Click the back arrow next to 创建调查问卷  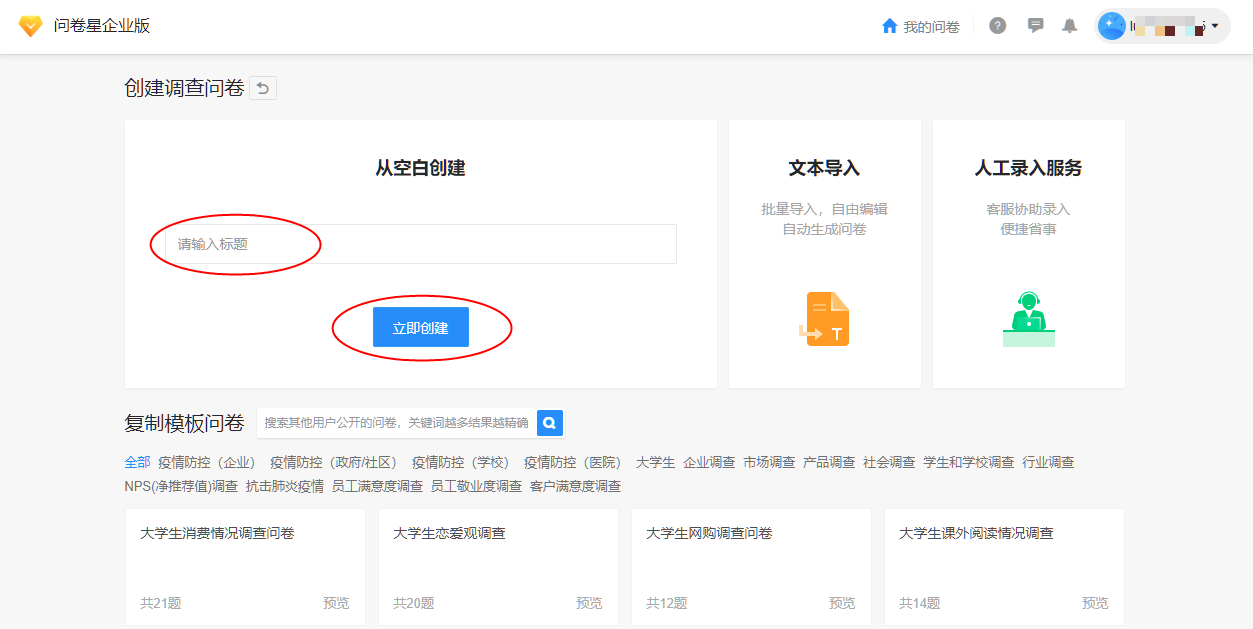point(262,88)
